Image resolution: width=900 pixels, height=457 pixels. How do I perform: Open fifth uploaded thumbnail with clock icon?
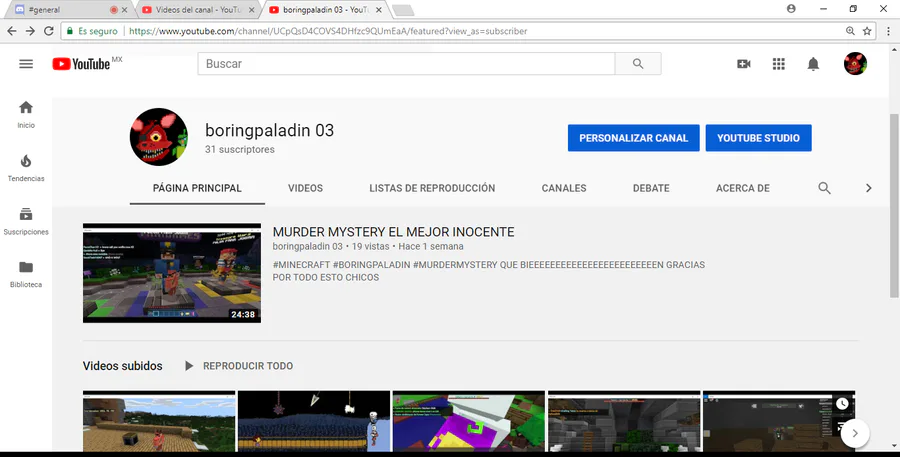tap(779, 421)
